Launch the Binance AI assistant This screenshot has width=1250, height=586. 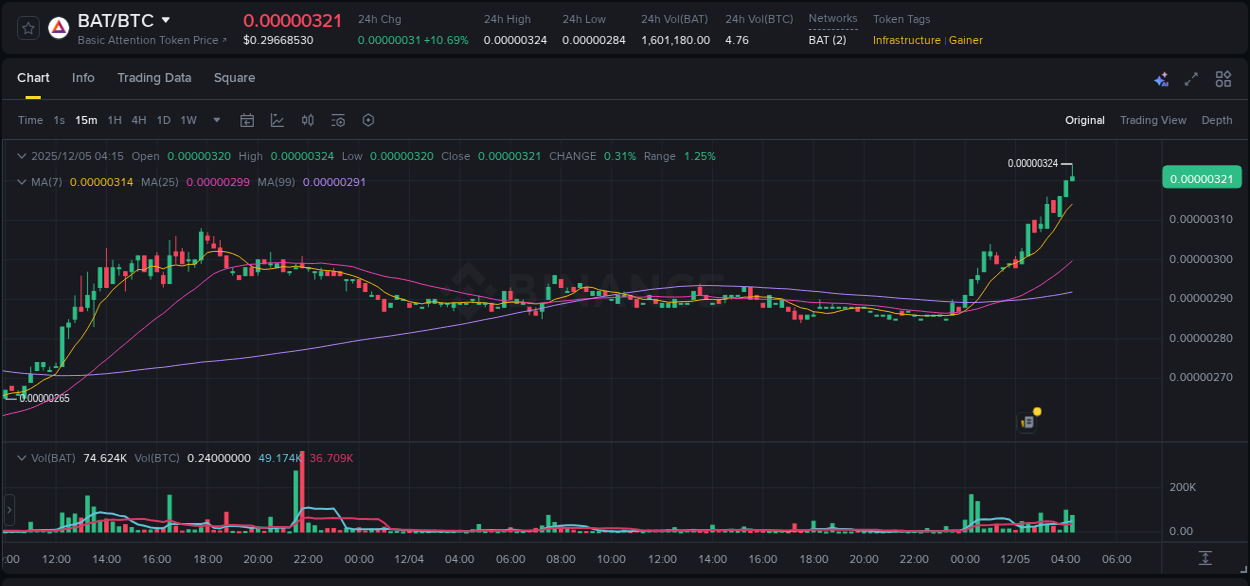1161,78
